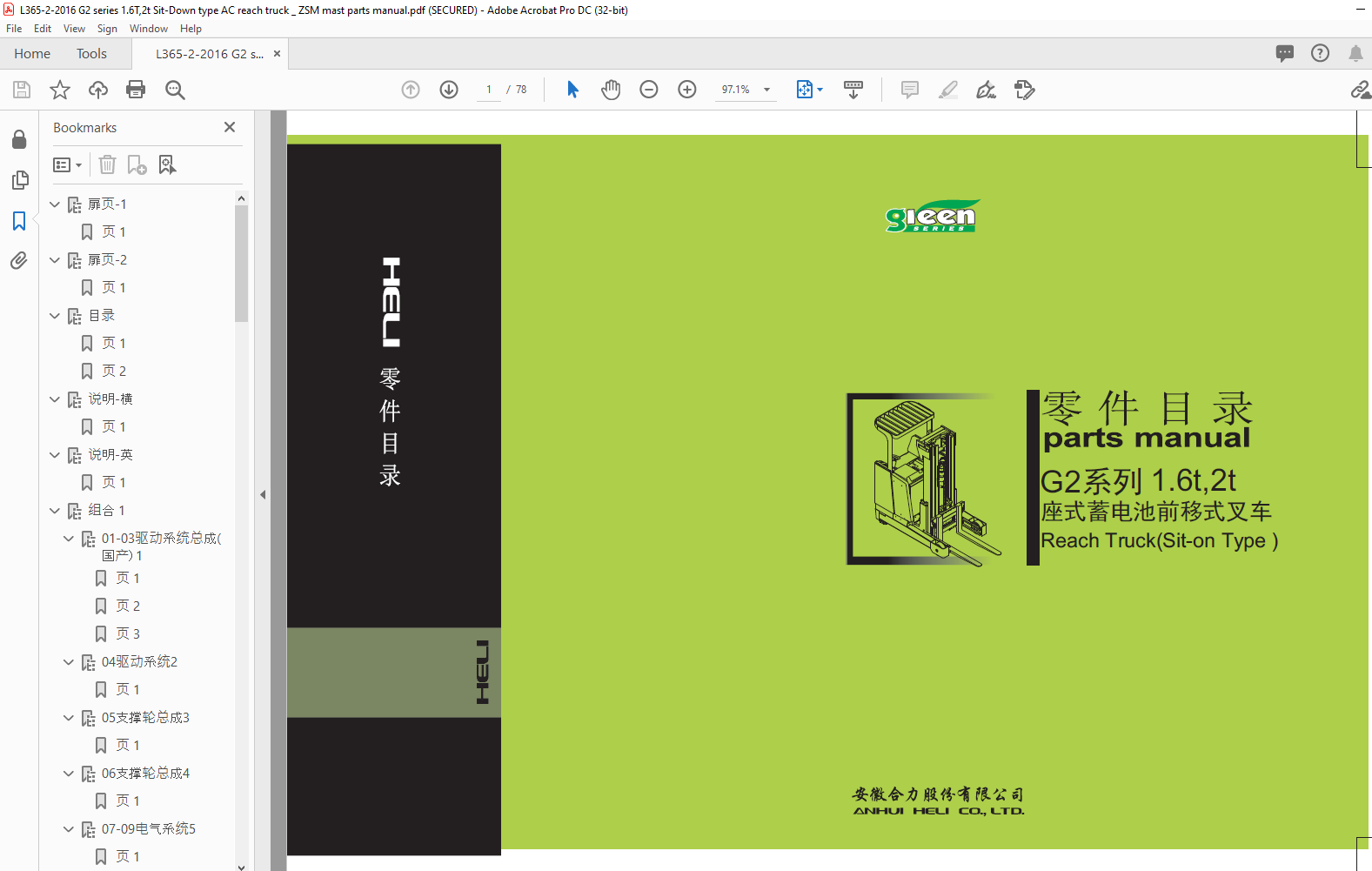1372x871 pixels.
Task: Collapse the 说明-横 bookmark
Action: (55, 399)
